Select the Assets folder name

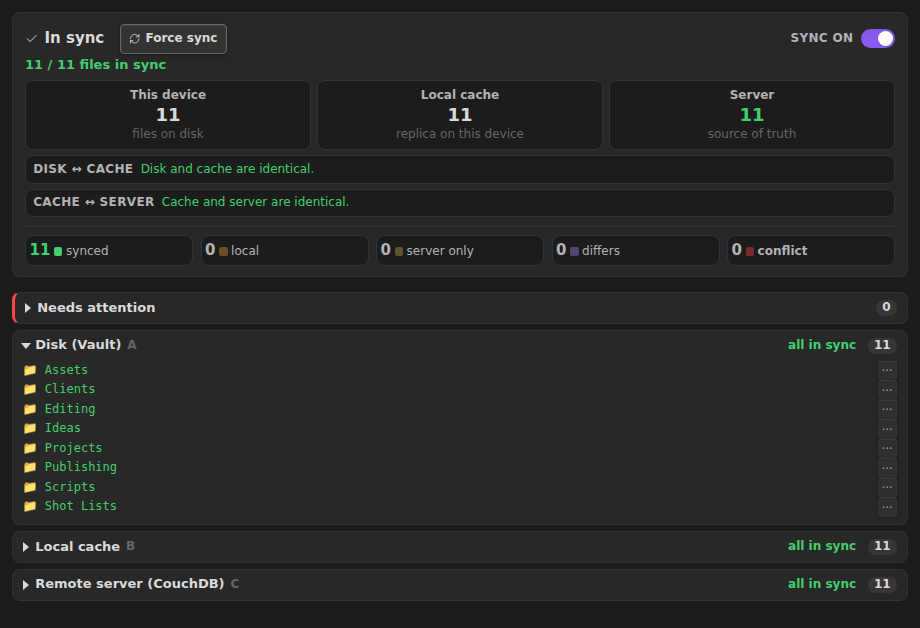coord(66,370)
